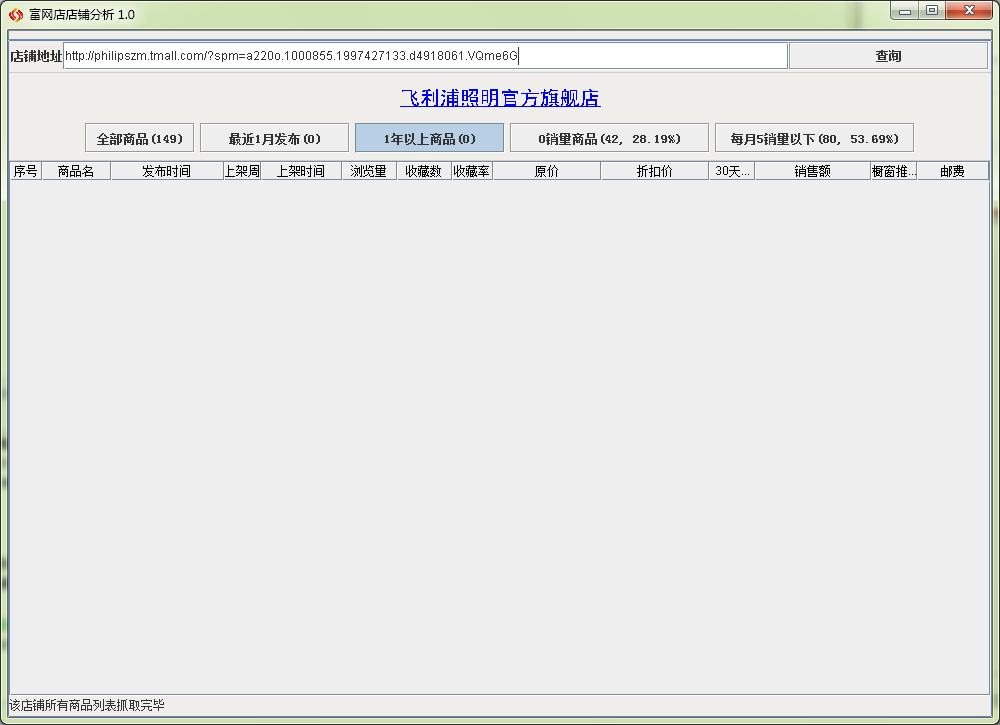Click the app icon in title bar
The width and height of the screenshot is (1000, 725).
coord(15,15)
